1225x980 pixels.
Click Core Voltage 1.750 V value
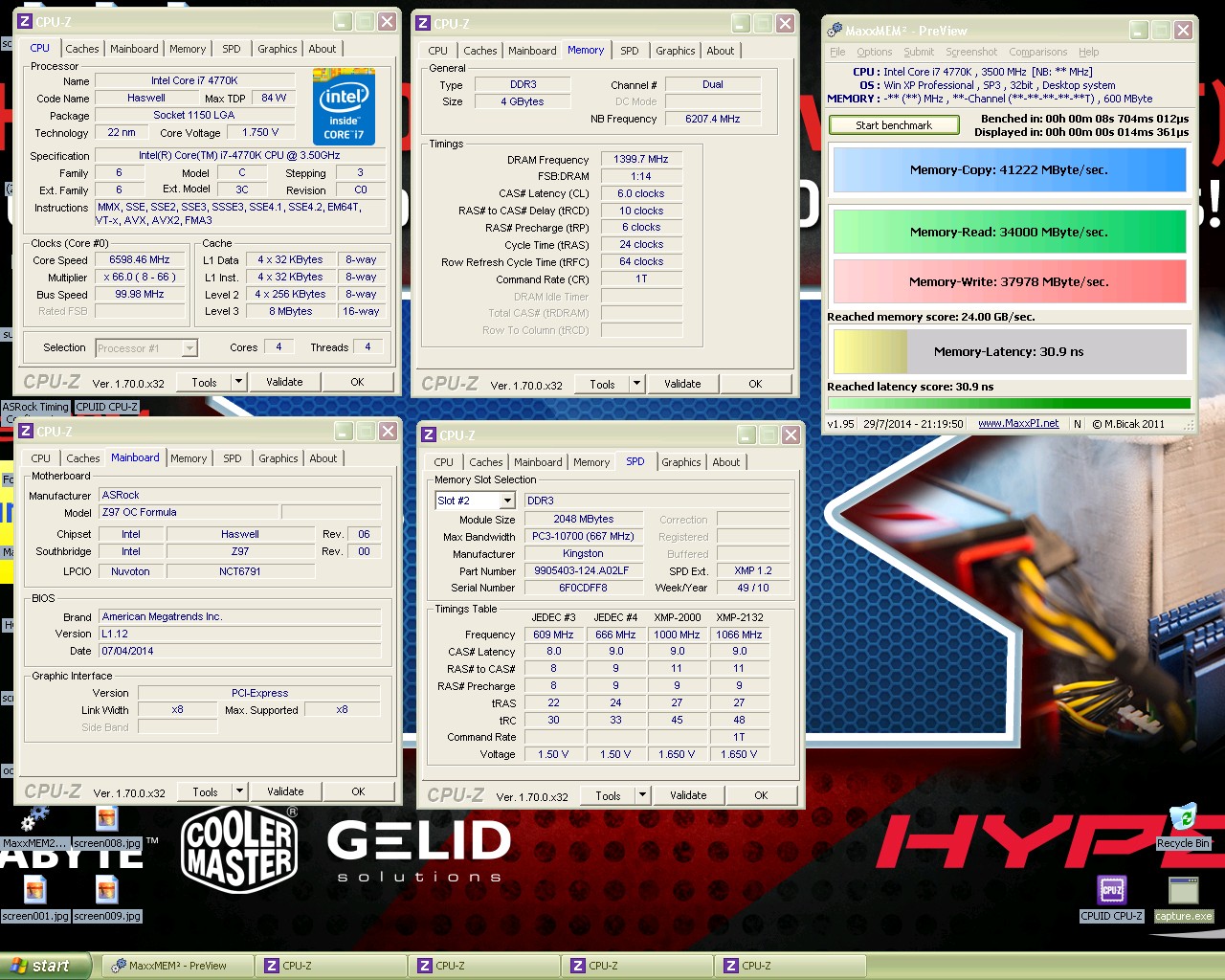261,132
